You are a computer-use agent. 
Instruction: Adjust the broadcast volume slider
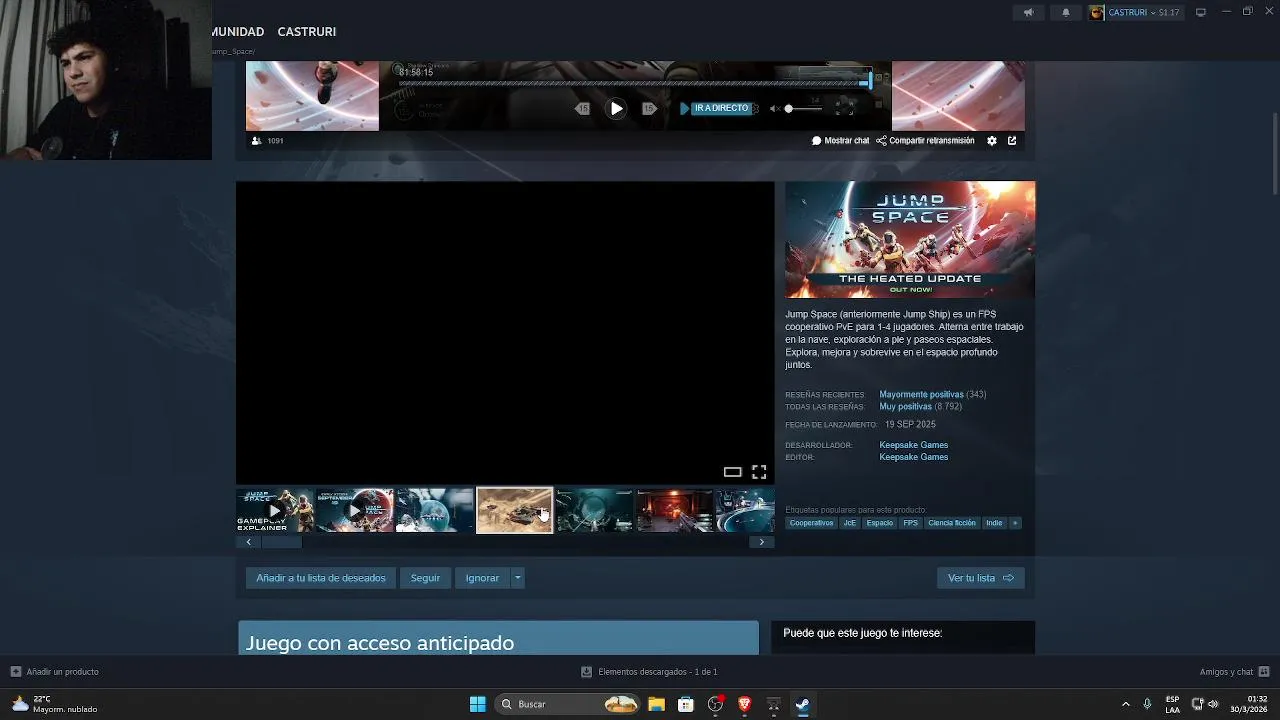point(803,108)
